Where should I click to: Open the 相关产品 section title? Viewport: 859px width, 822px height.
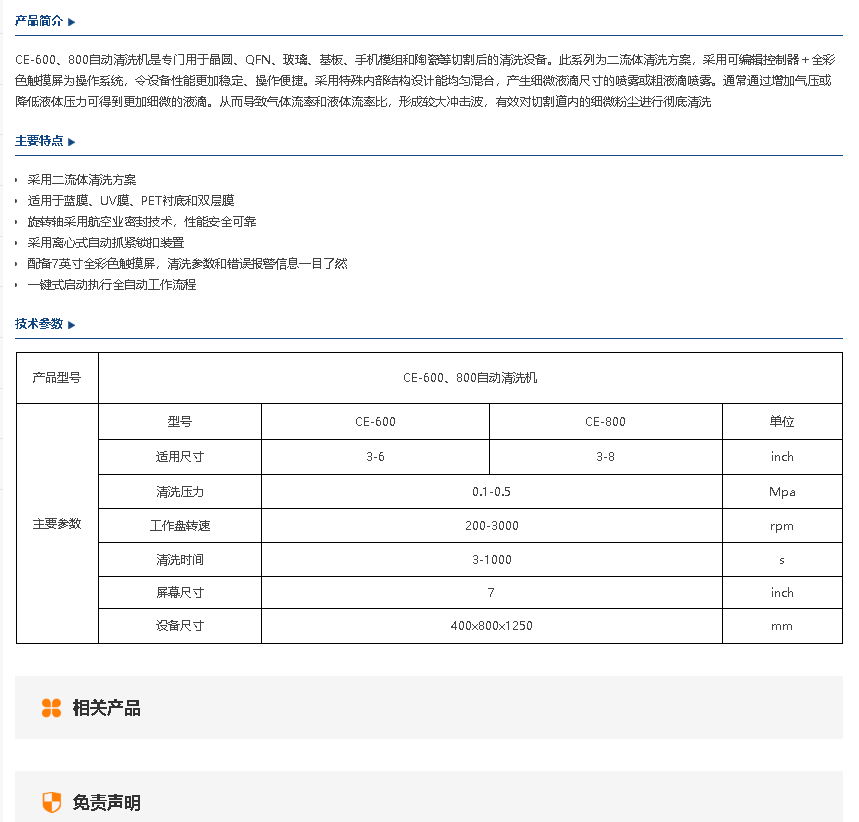[106, 708]
